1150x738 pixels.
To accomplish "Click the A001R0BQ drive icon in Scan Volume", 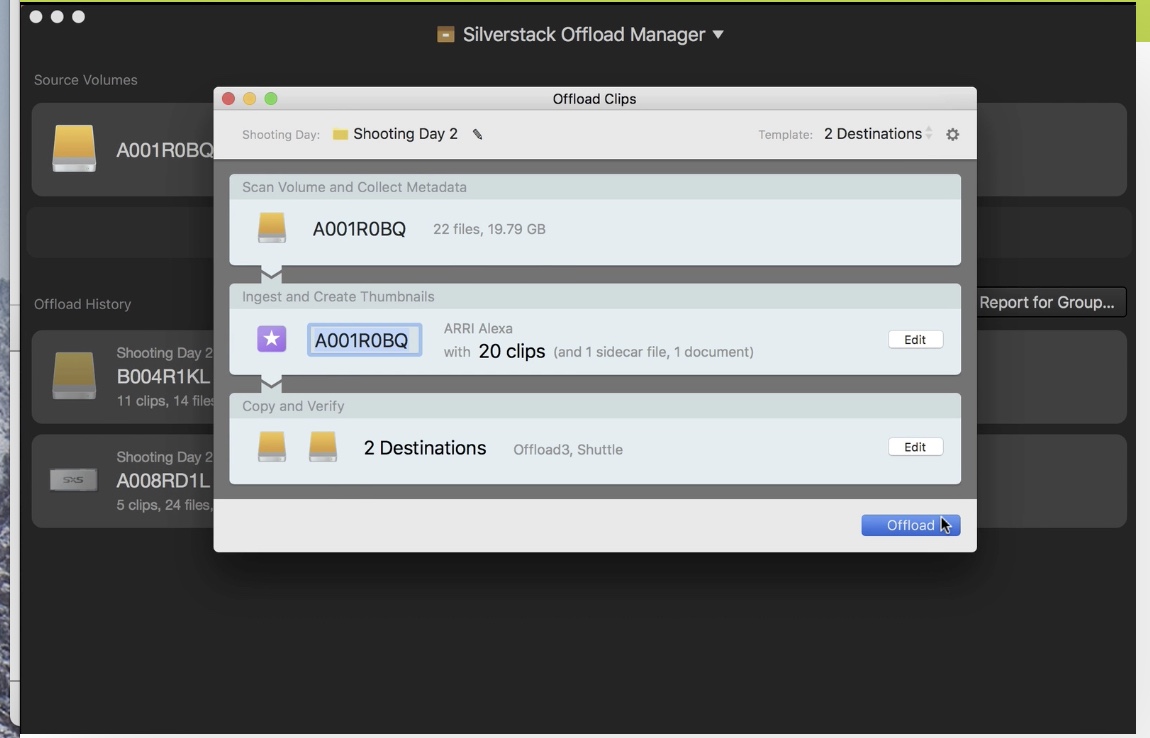I will 272,229.
